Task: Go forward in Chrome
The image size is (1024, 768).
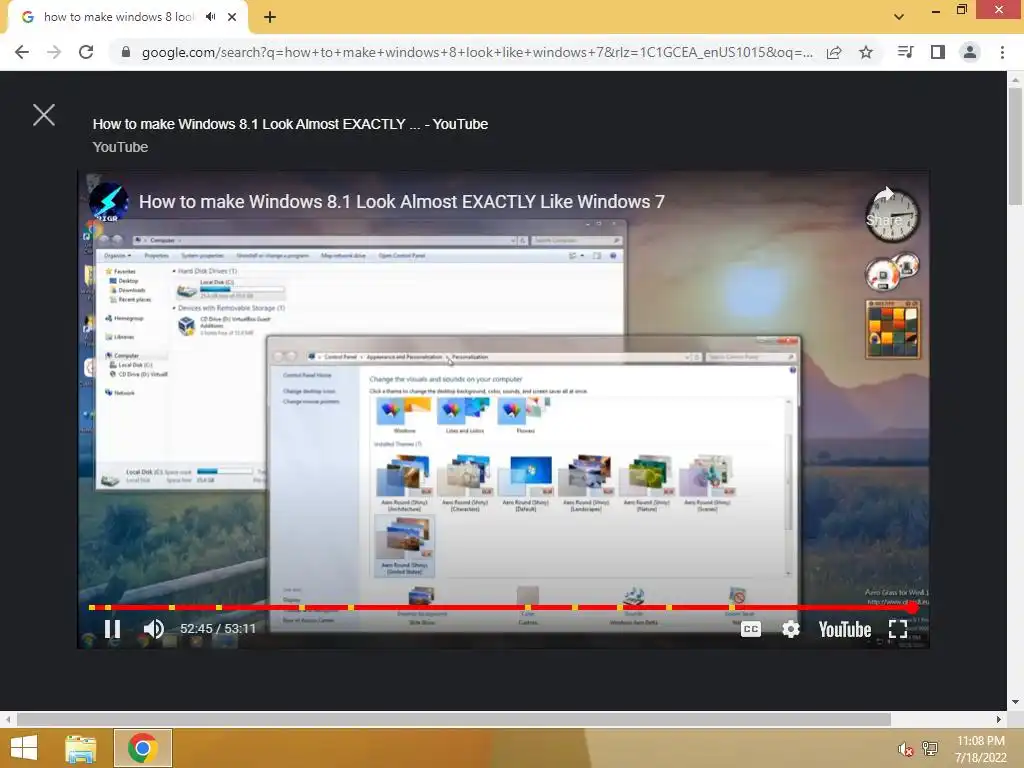Action: click(54, 52)
